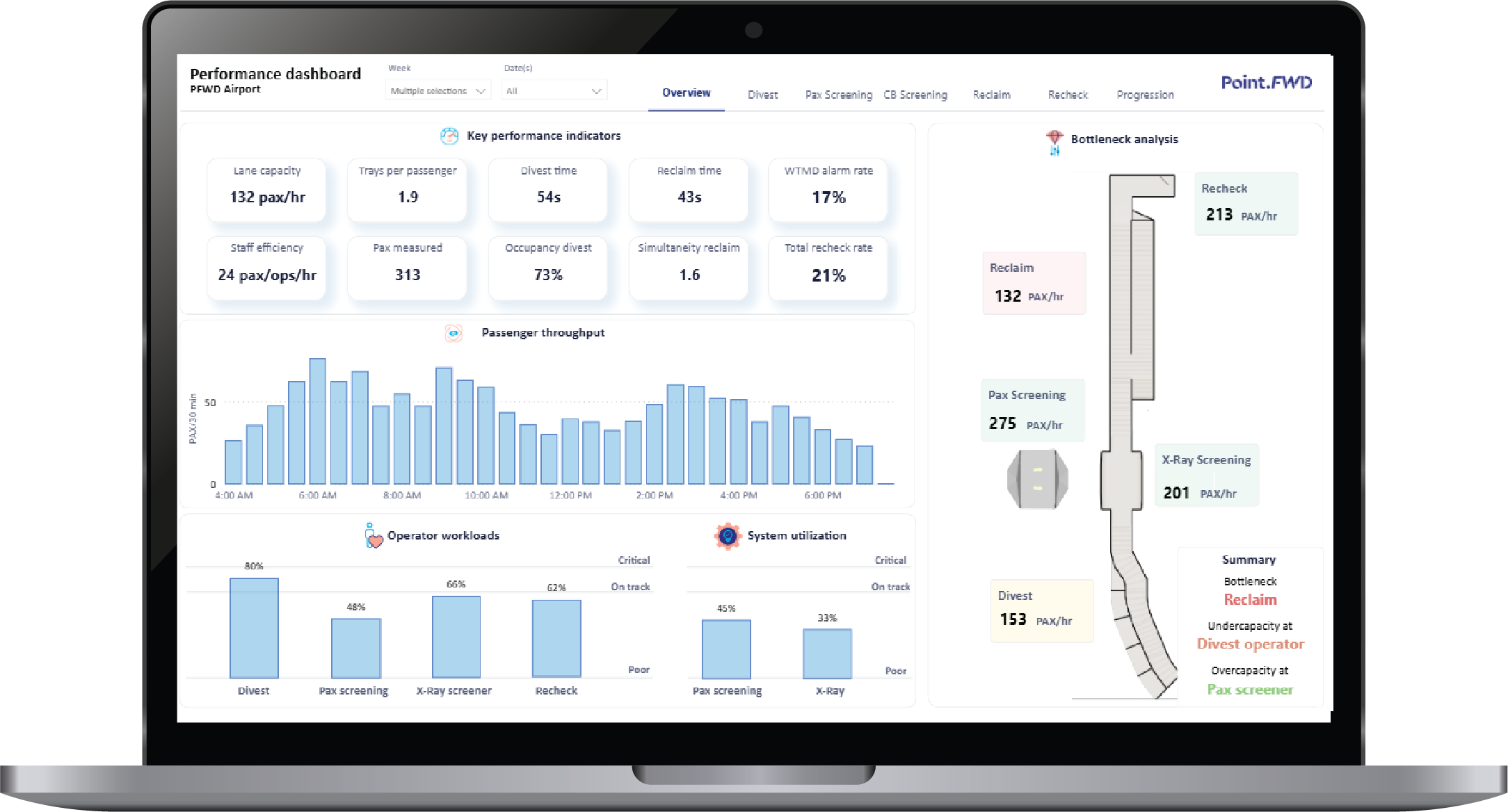Viewport: 1508px width, 812px height.
Task: Switch to the Divest tab
Action: click(762, 95)
